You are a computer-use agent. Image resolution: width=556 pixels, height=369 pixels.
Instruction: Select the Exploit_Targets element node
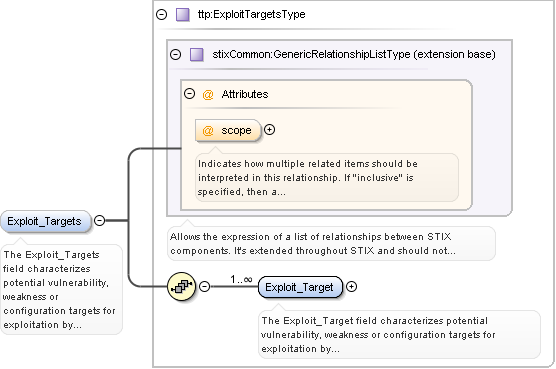click(46, 222)
